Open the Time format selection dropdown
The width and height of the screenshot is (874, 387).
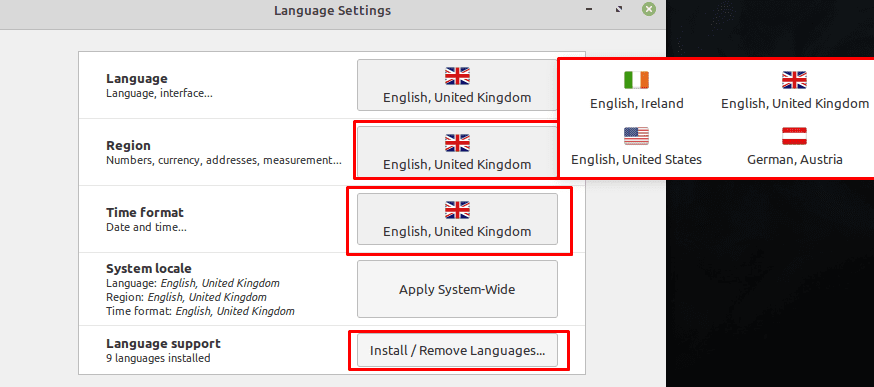tap(457, 219)
